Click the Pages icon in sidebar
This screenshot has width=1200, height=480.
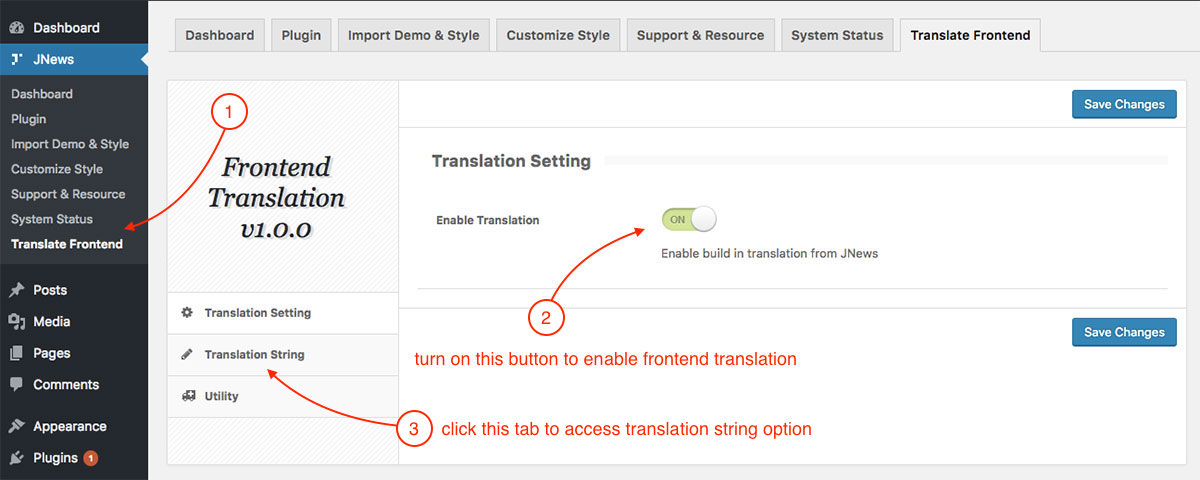coord(16,353)
